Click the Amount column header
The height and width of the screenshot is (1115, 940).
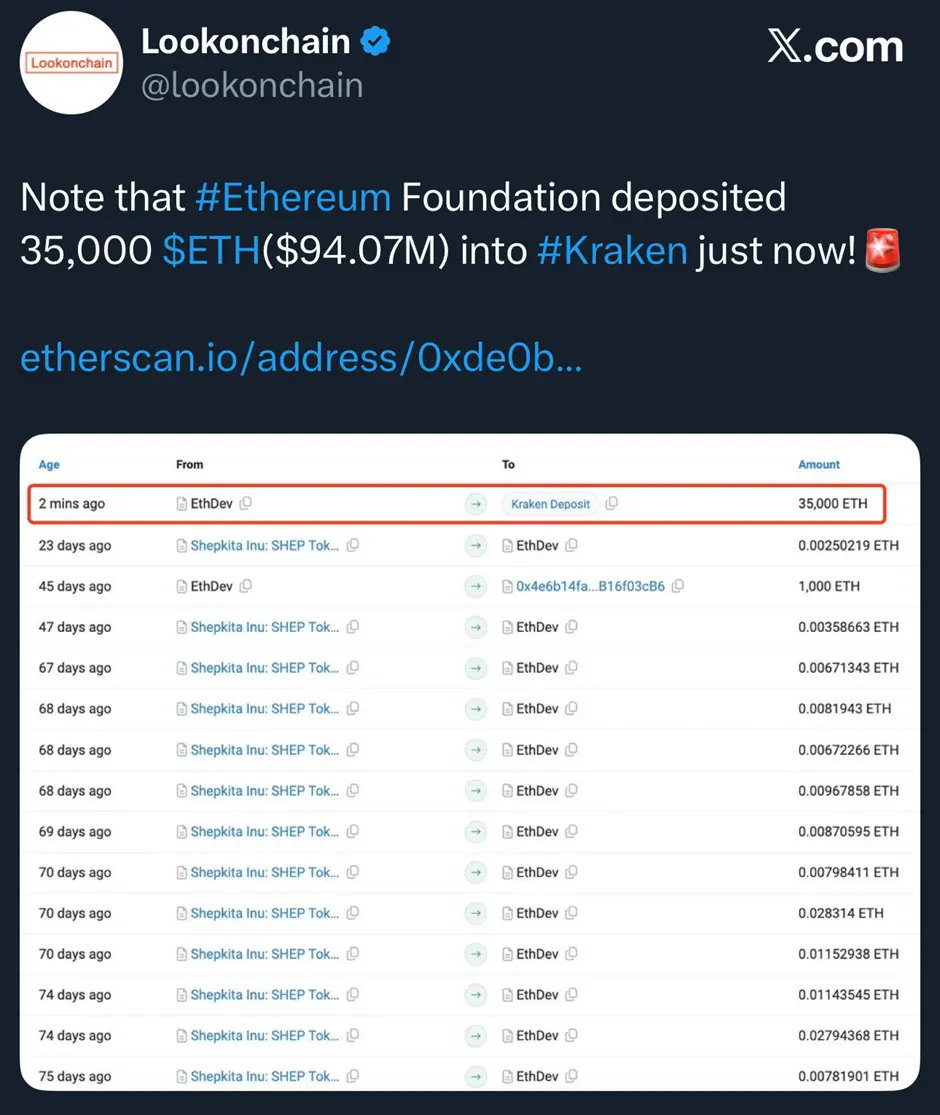click(818, 464)
